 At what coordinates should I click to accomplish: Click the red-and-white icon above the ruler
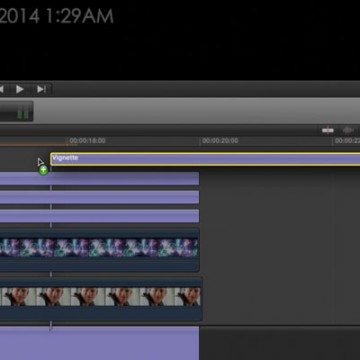click(x=328, y=130)
